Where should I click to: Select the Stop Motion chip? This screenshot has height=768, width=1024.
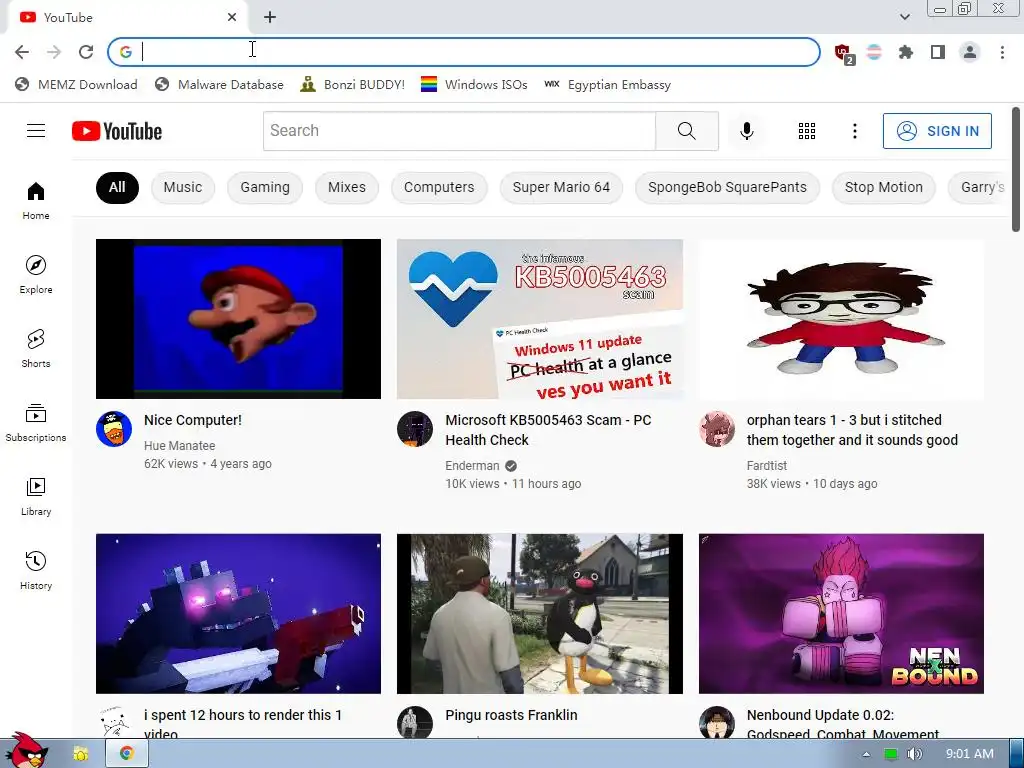pyautogui.click(x=884, y=187)
